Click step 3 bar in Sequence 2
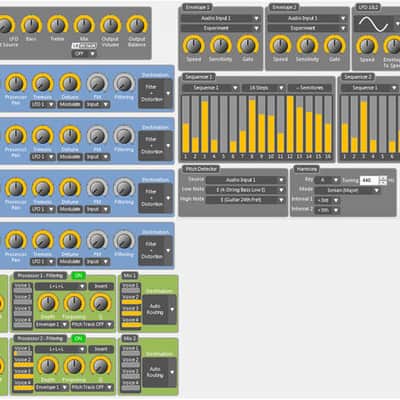 click(364, 124)
